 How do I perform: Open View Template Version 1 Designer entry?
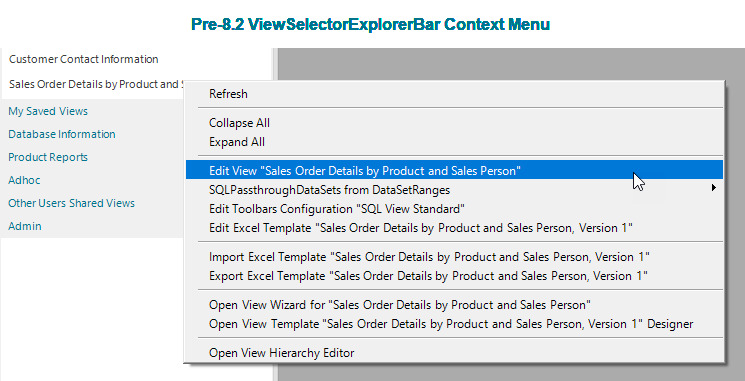(454, 324)
